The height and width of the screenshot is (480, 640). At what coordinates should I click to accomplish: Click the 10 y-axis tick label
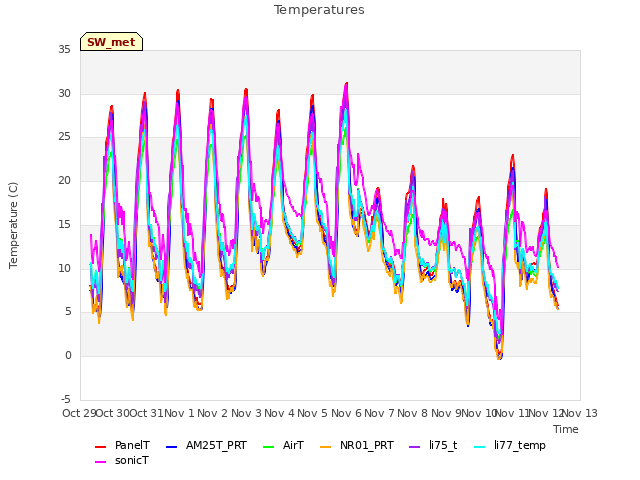pyautogui.click(x=64, y=268)
